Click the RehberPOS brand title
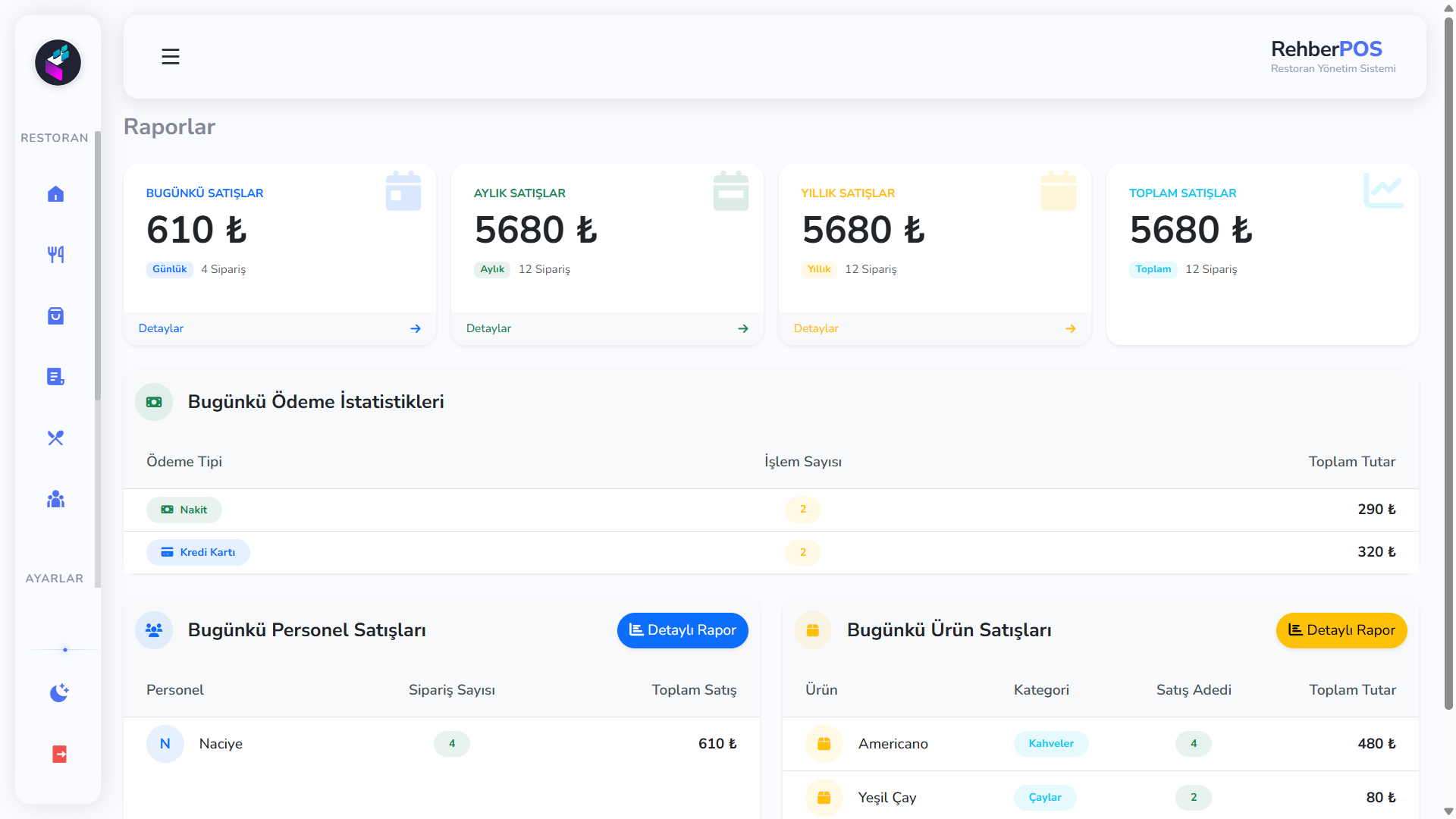The image size is (1456, 819). click(x=1326, y=49)
